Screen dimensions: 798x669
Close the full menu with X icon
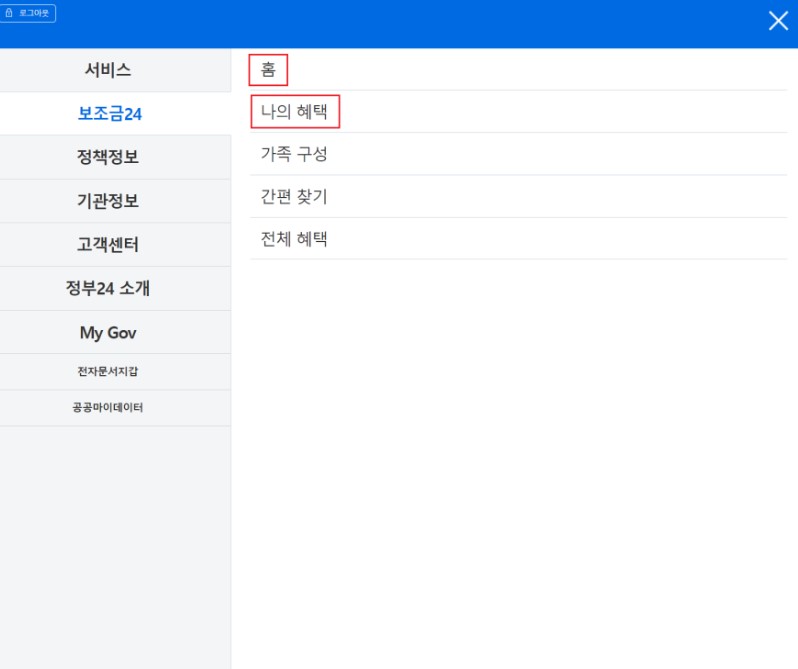pos(778,21)
